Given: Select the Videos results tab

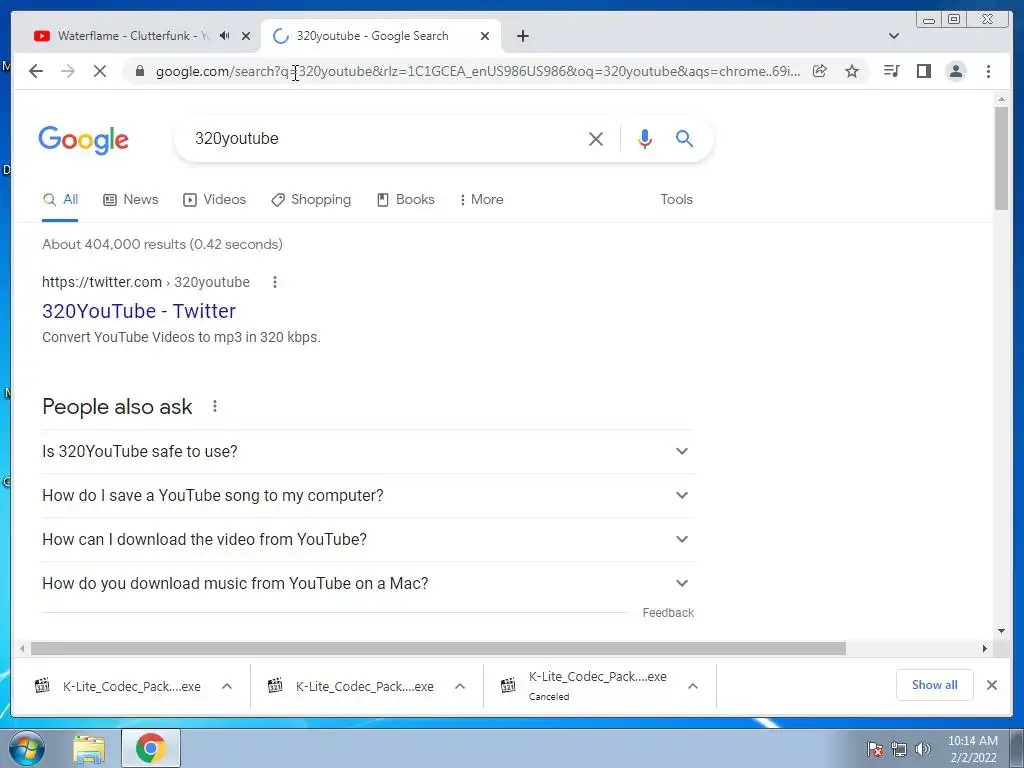Looking at the screenshot, I should (x=214, y=200).
